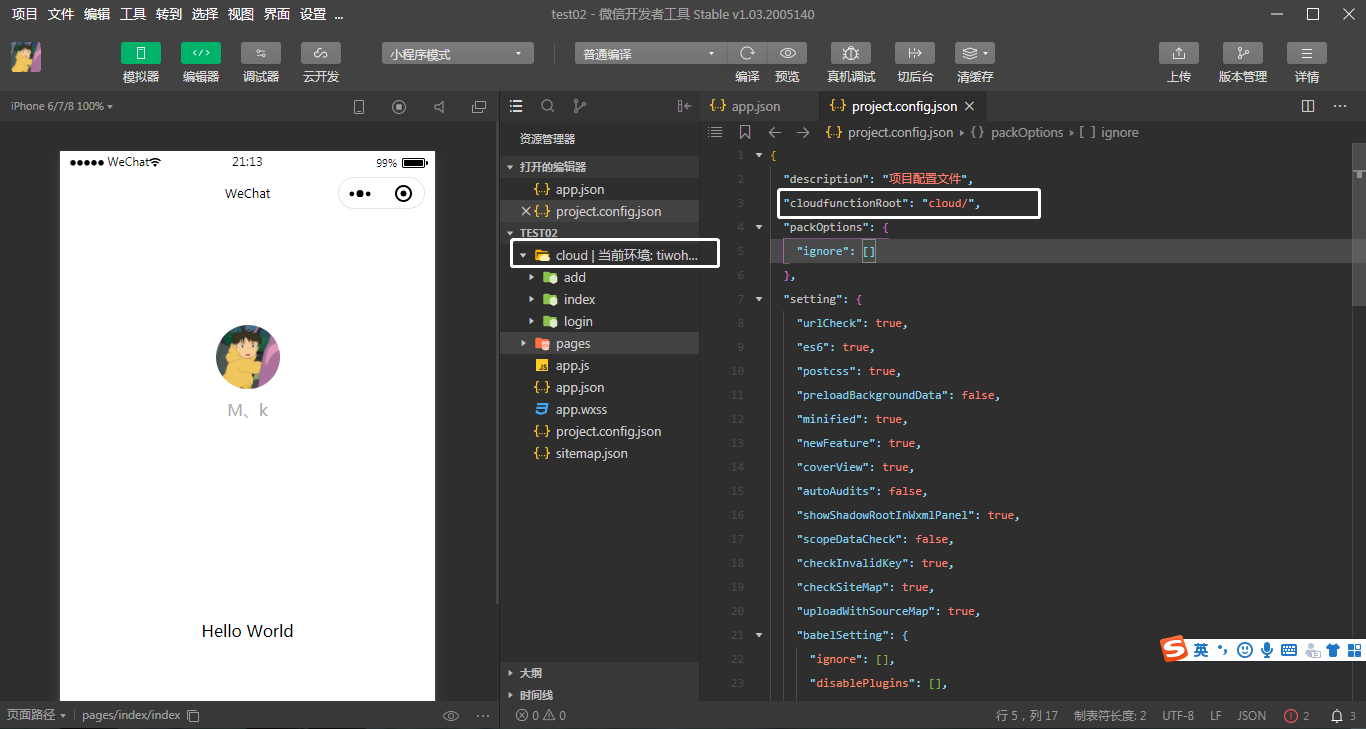Click the upload button
Viewport: 1366px width, 729px height.
(1179, 53)
